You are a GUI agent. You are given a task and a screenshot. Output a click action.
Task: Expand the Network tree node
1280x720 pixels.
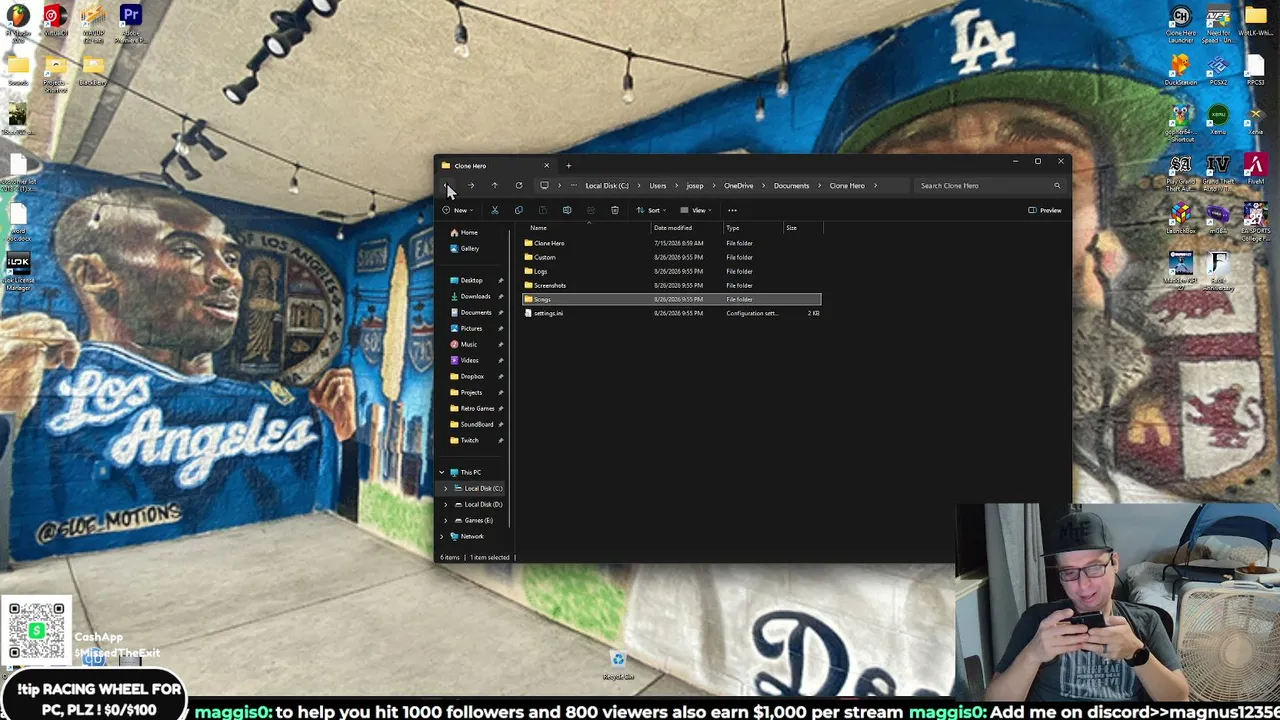[442, 536]
